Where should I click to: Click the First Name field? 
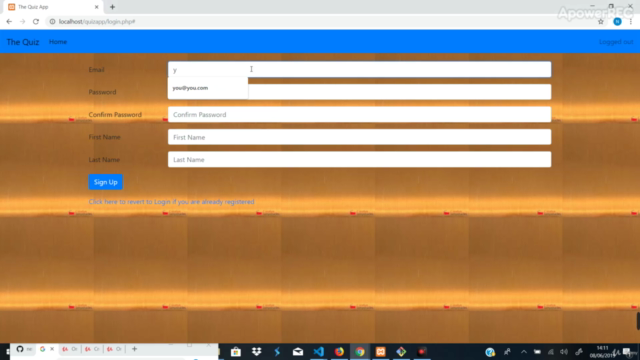pos(359,137)
